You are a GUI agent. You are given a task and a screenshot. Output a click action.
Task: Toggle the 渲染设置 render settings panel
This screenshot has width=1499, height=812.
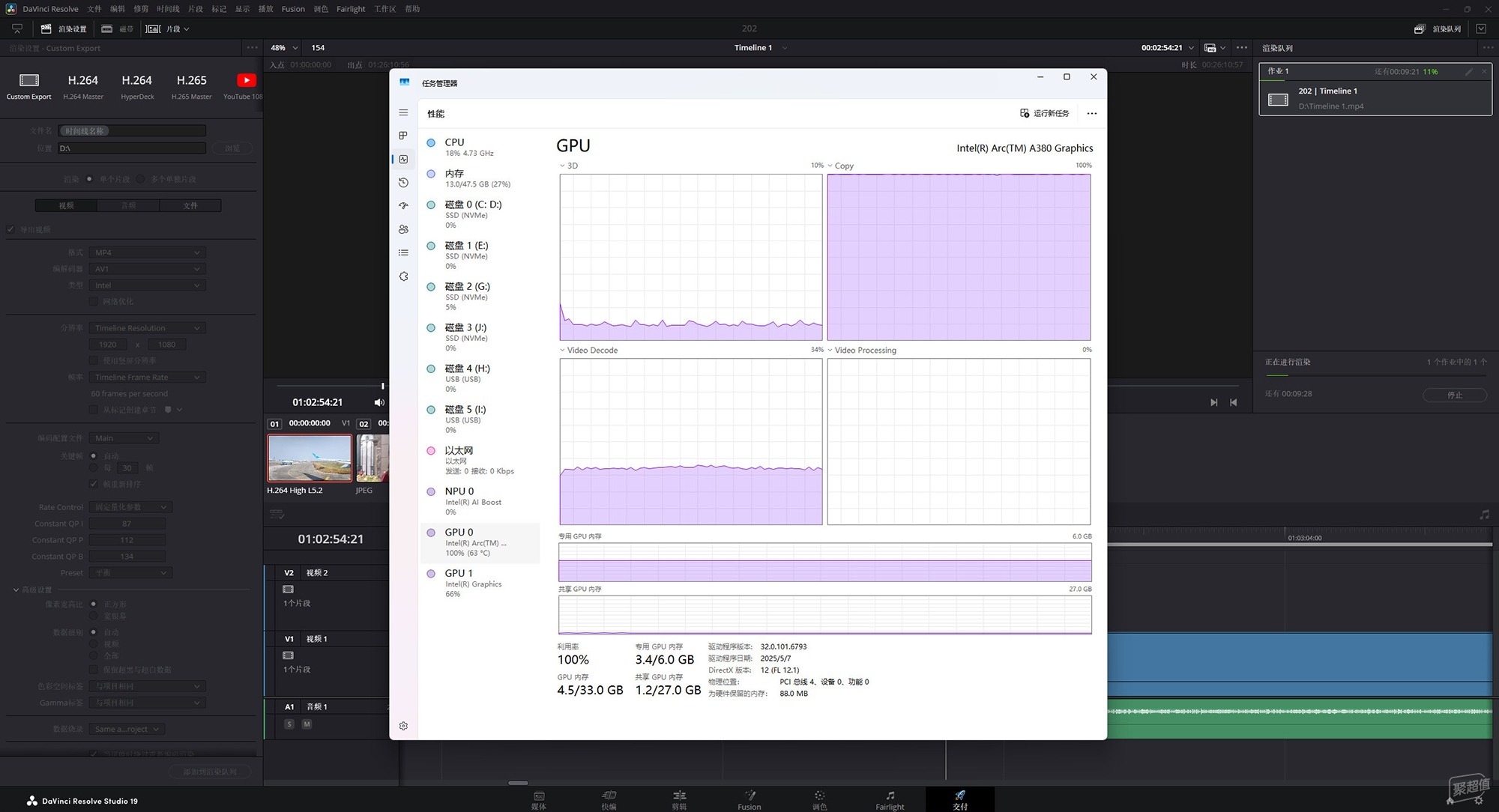click(x=64, y=28)
